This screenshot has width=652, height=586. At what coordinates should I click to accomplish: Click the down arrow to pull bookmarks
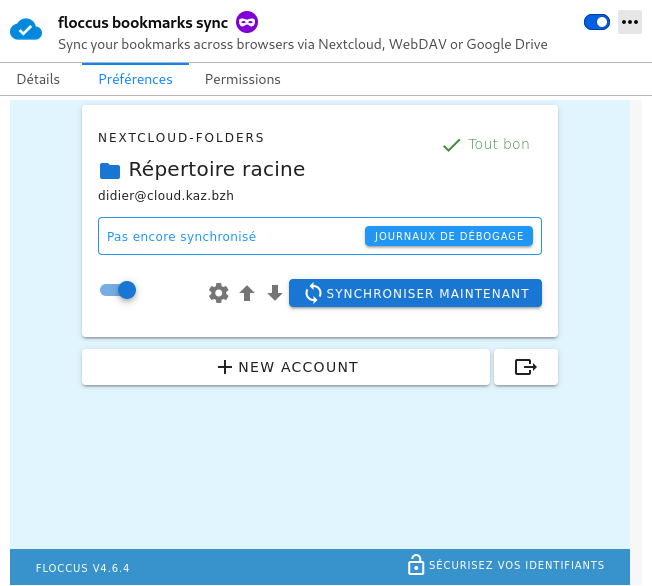click(x=275, y=293)
